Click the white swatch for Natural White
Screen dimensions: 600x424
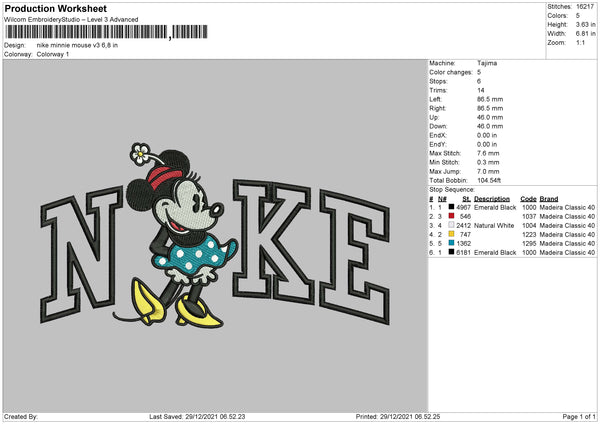452,225
